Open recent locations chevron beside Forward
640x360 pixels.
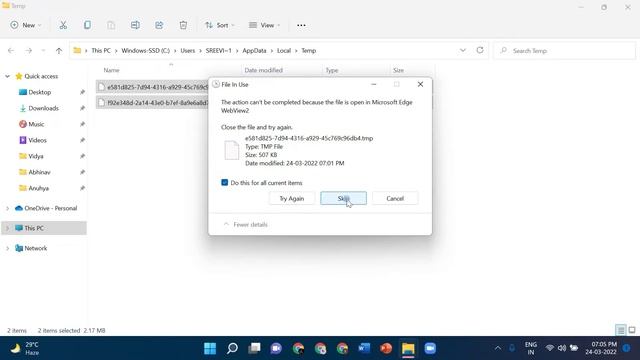tap(43, 51)
